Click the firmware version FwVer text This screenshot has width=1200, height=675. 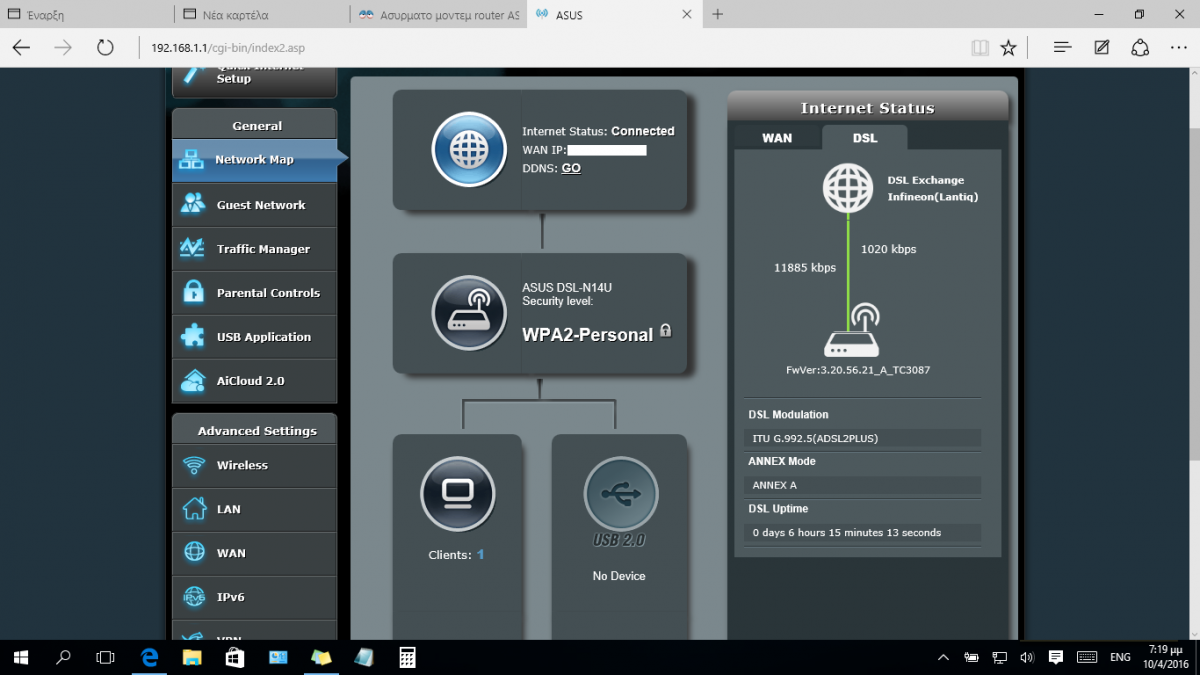[858, 370]
